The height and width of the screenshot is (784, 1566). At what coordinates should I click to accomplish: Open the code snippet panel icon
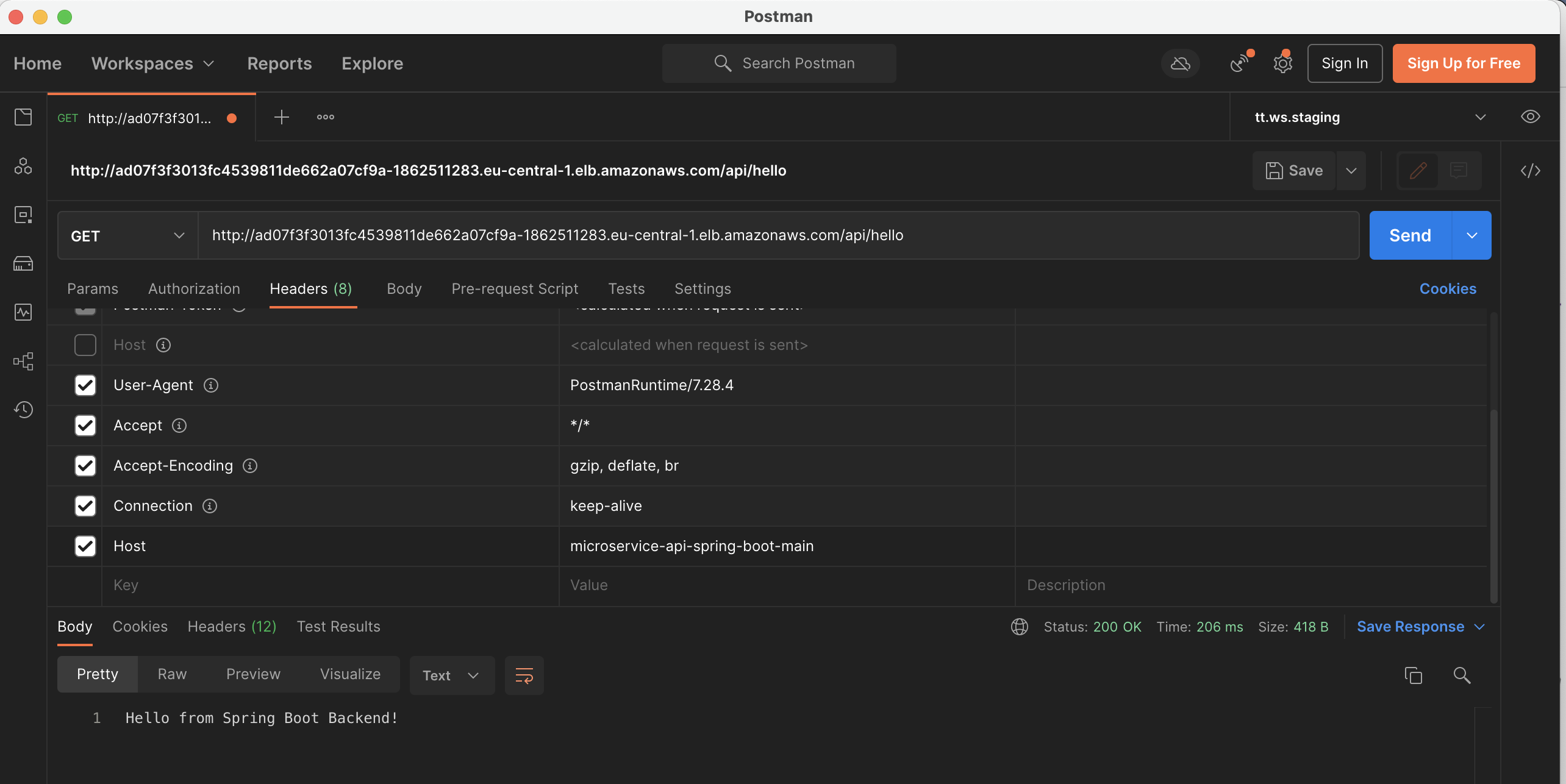coord(1530,171)
